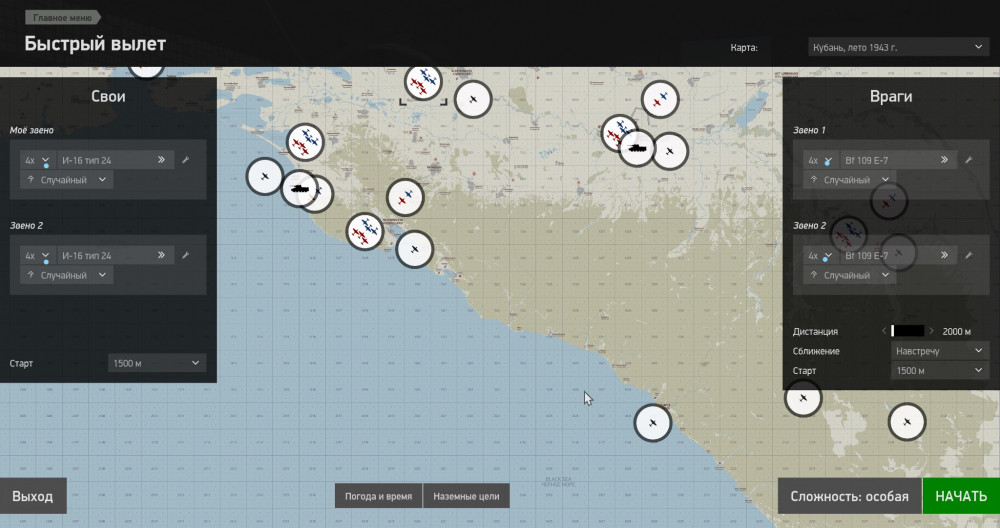This screenshot has width=1000, height=528.
Task: Go back via Главное меню breadcrumb
Action: (x=61, y=18)
